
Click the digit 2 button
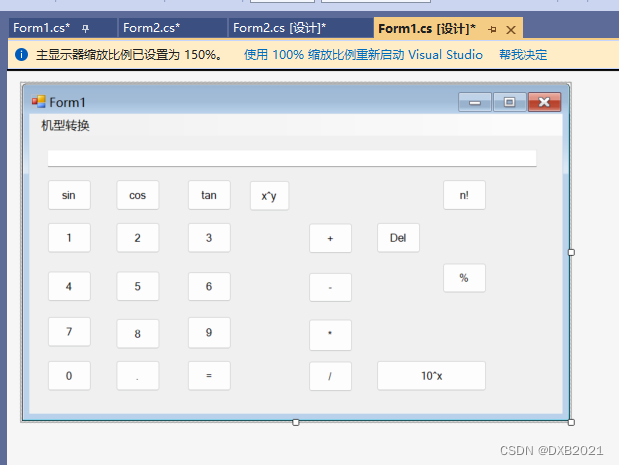coord(138,238)
